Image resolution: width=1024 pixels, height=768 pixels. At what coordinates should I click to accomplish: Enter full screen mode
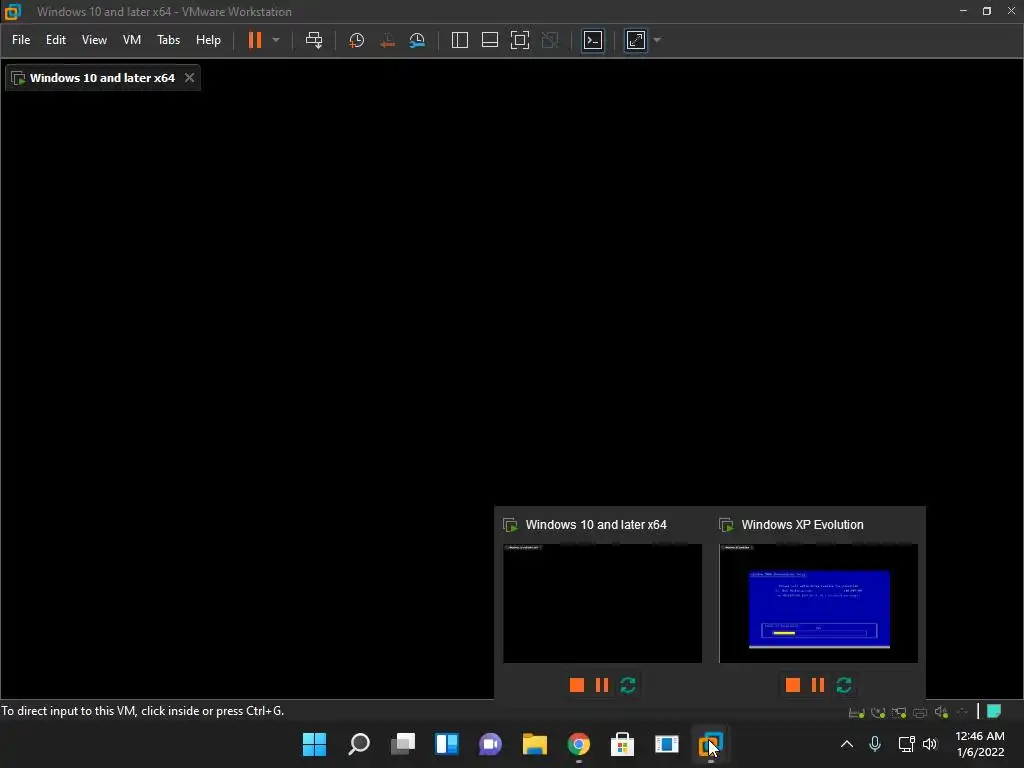pos(520,40)
